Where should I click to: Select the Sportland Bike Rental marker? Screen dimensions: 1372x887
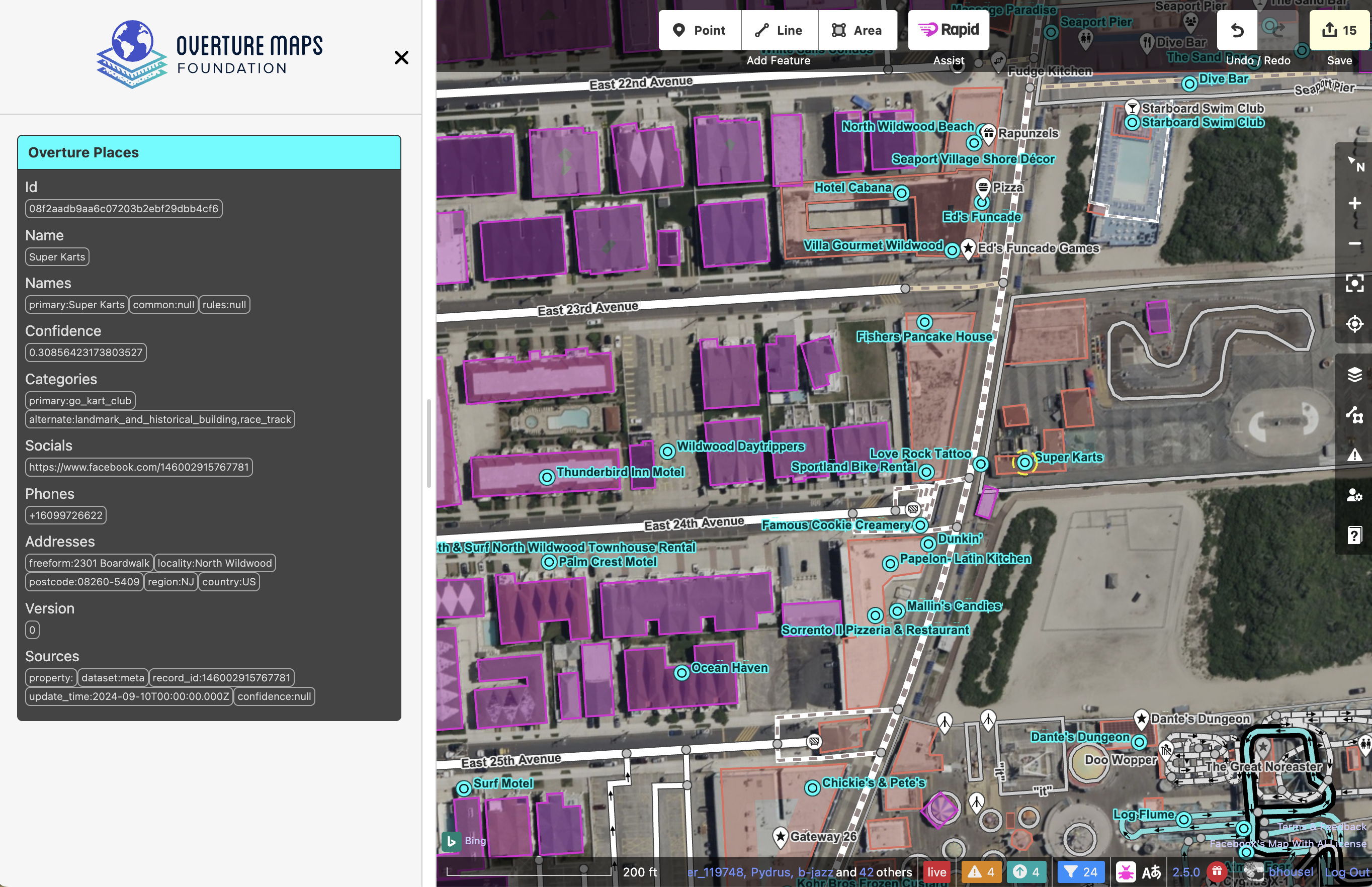coord(925,472)
